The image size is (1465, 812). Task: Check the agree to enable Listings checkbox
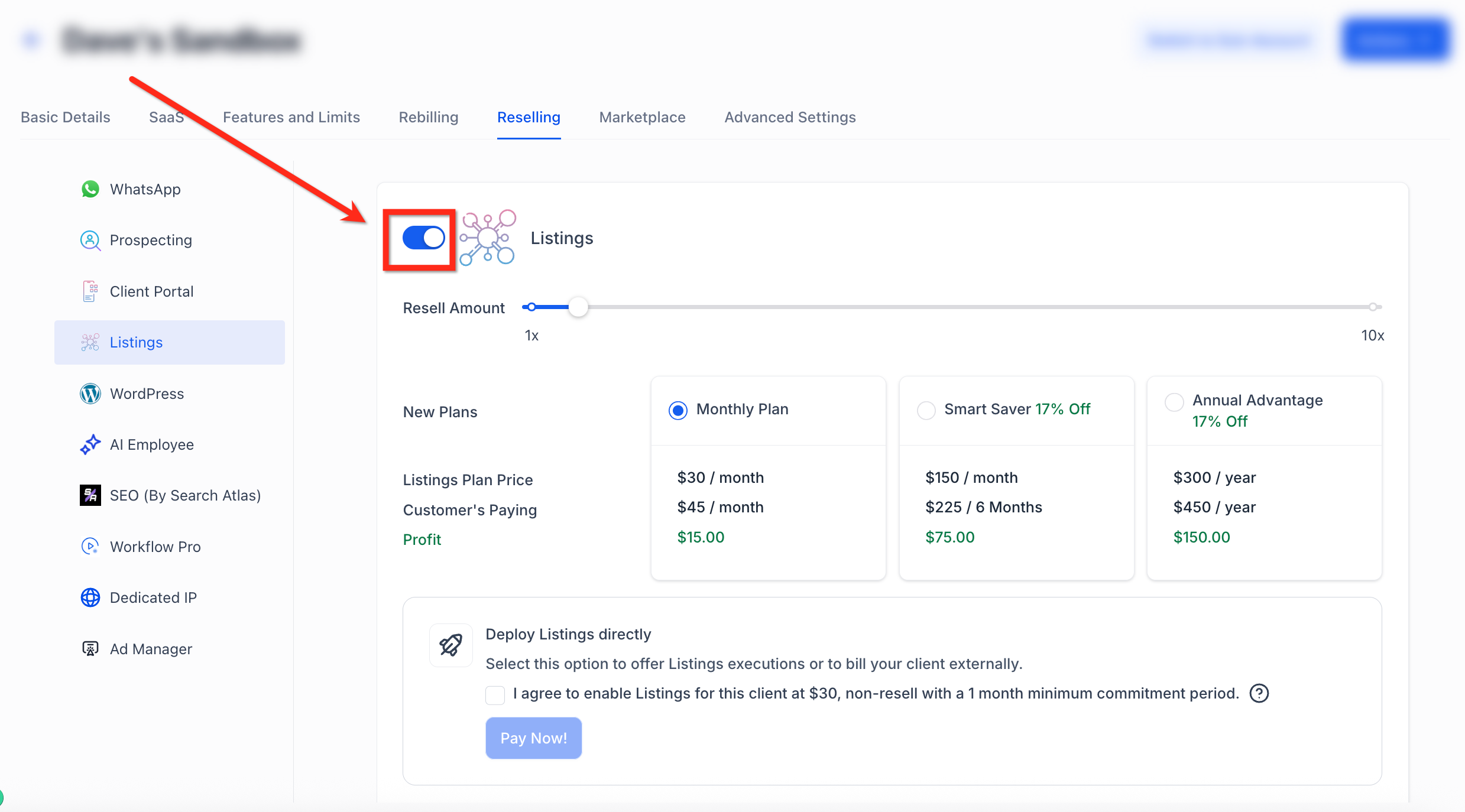point(495,694)
